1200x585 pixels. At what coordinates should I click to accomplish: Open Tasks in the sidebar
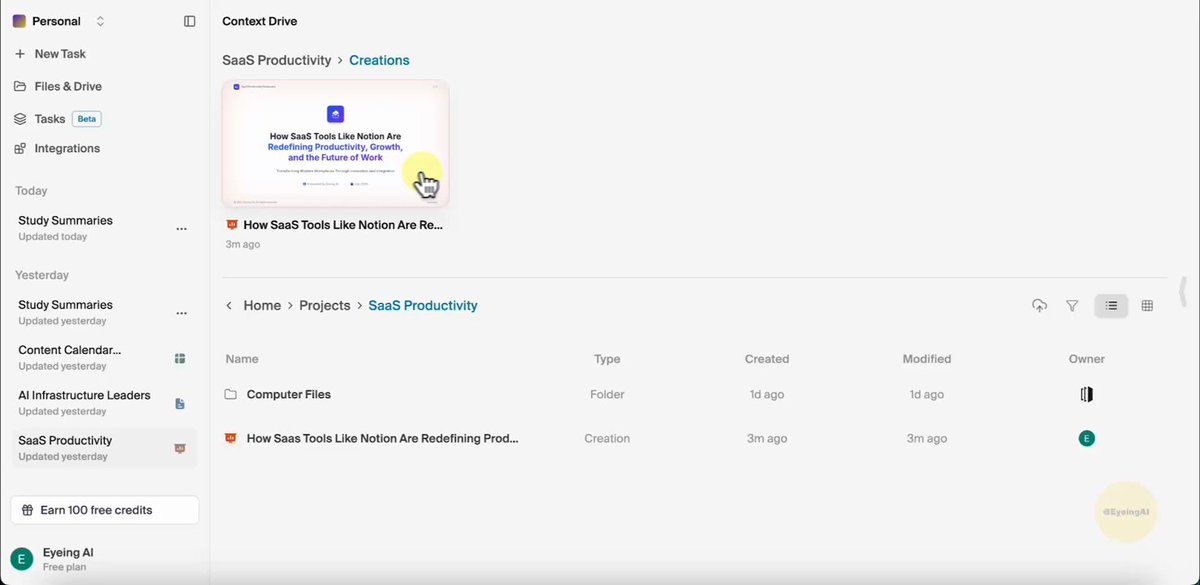click(50, 119)
